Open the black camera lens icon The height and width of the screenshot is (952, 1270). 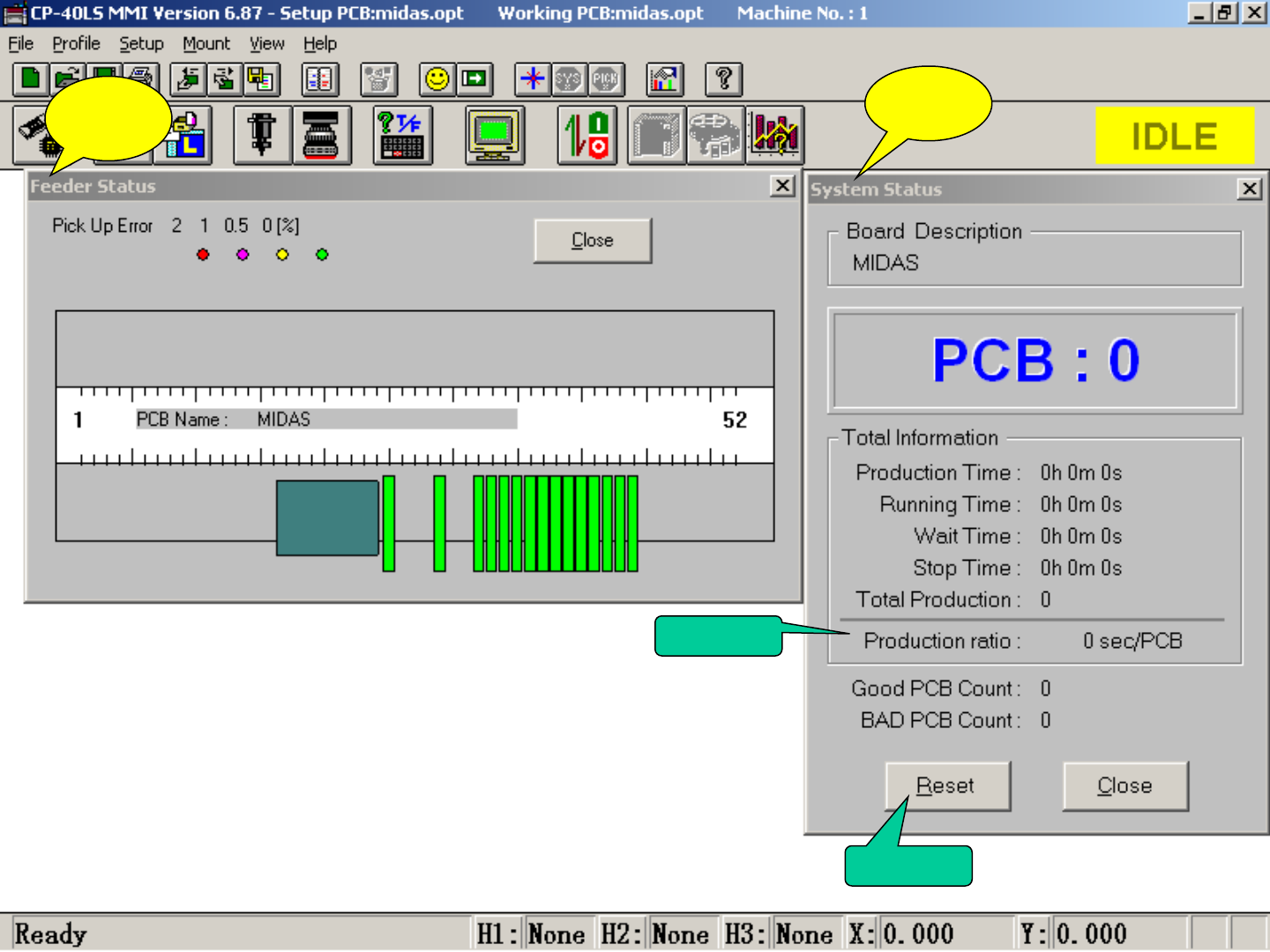[x=322, y=135]
